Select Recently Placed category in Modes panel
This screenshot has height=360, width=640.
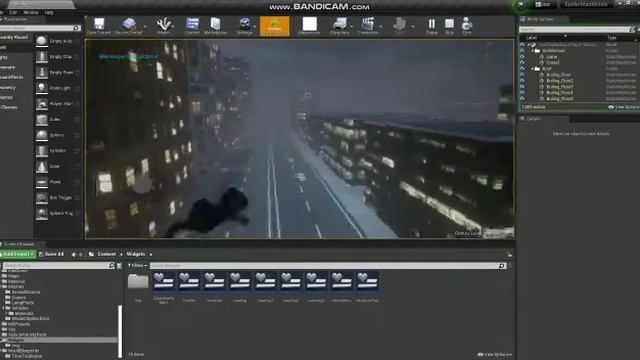point(15,37)
